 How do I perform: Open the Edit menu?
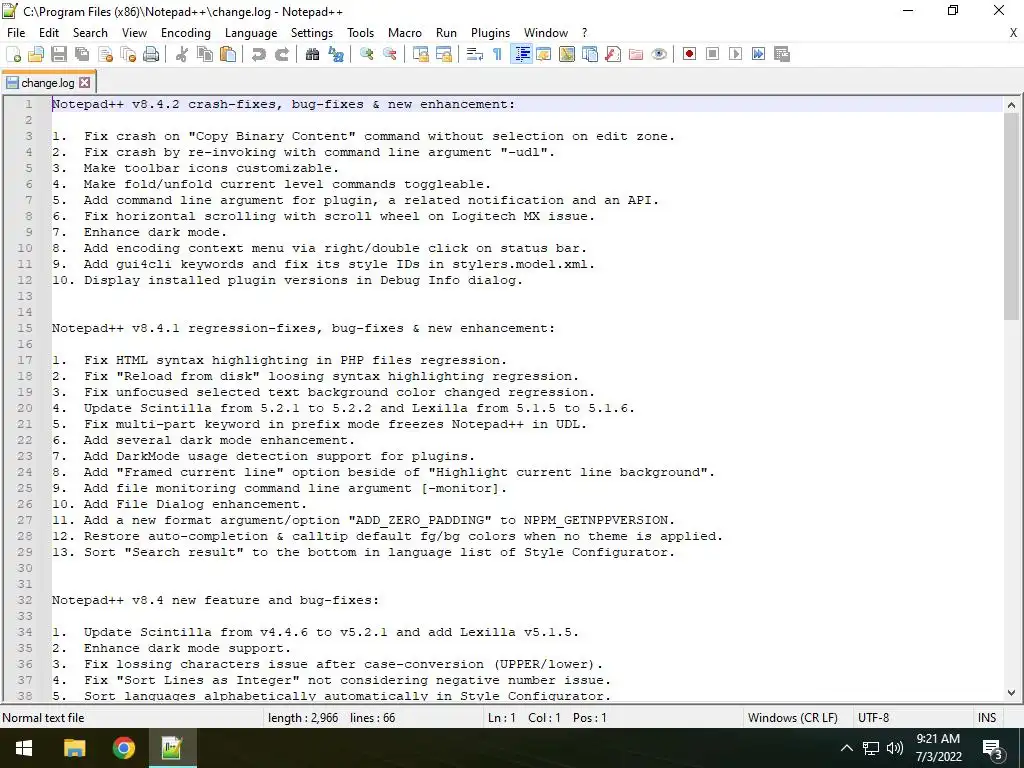click(x=49, y=33)
